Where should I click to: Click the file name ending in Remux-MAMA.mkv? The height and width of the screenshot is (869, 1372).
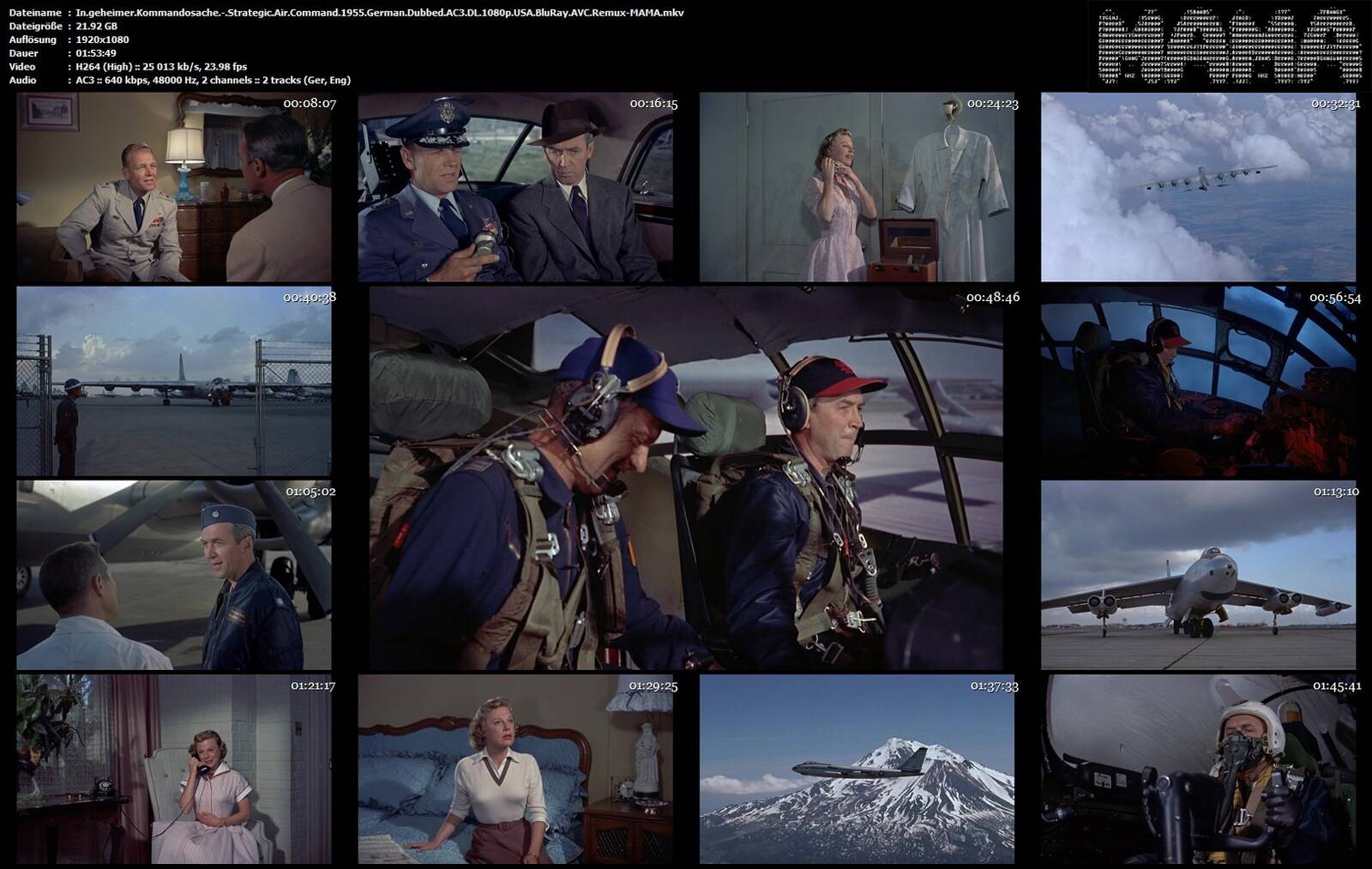(380, 13)
